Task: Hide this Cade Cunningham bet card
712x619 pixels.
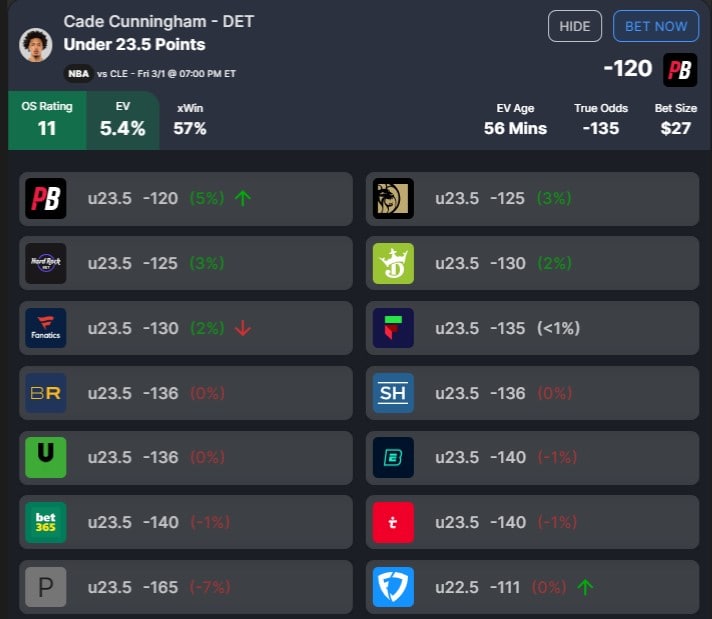Action: [x=575, y=26]
